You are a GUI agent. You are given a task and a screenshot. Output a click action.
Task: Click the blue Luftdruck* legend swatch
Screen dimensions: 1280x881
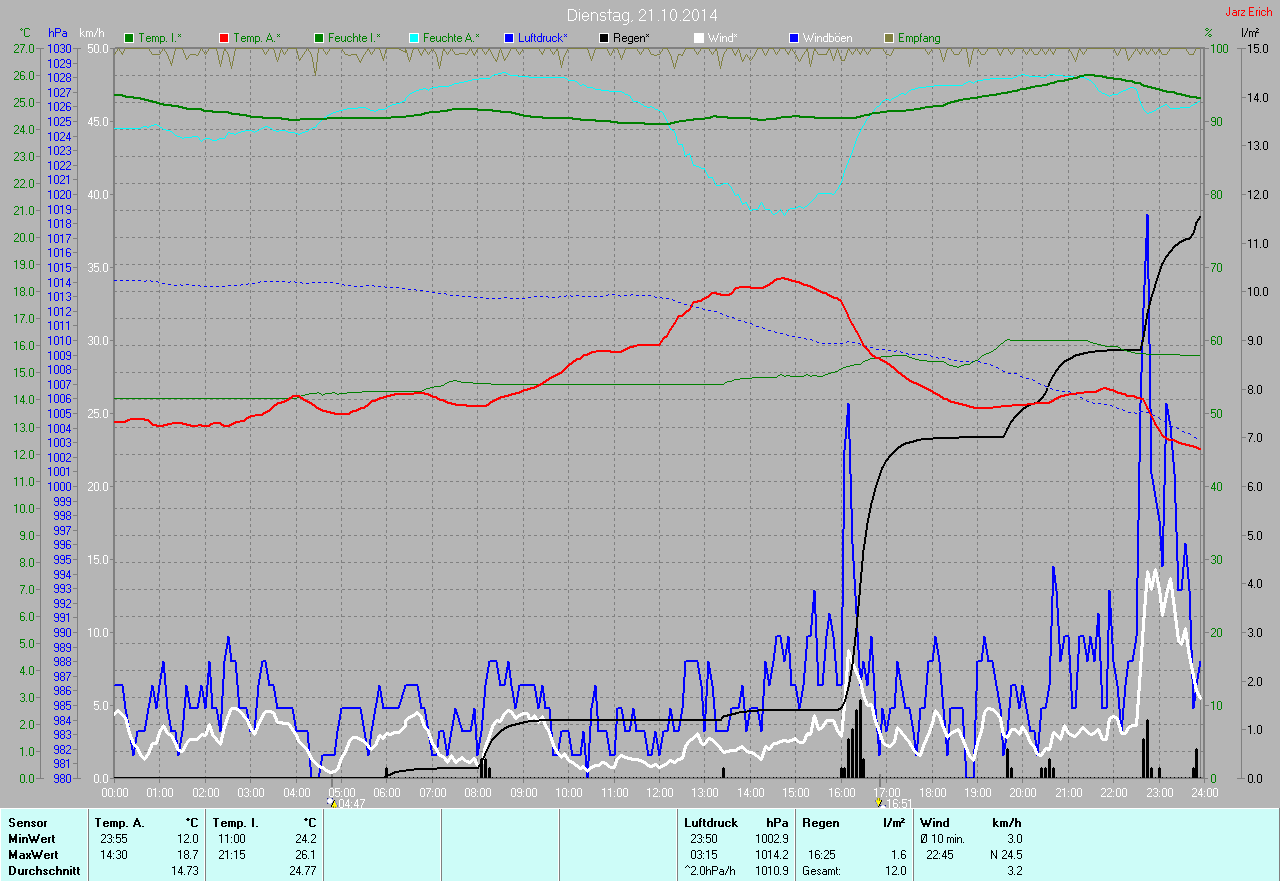[x=510, y=38]
